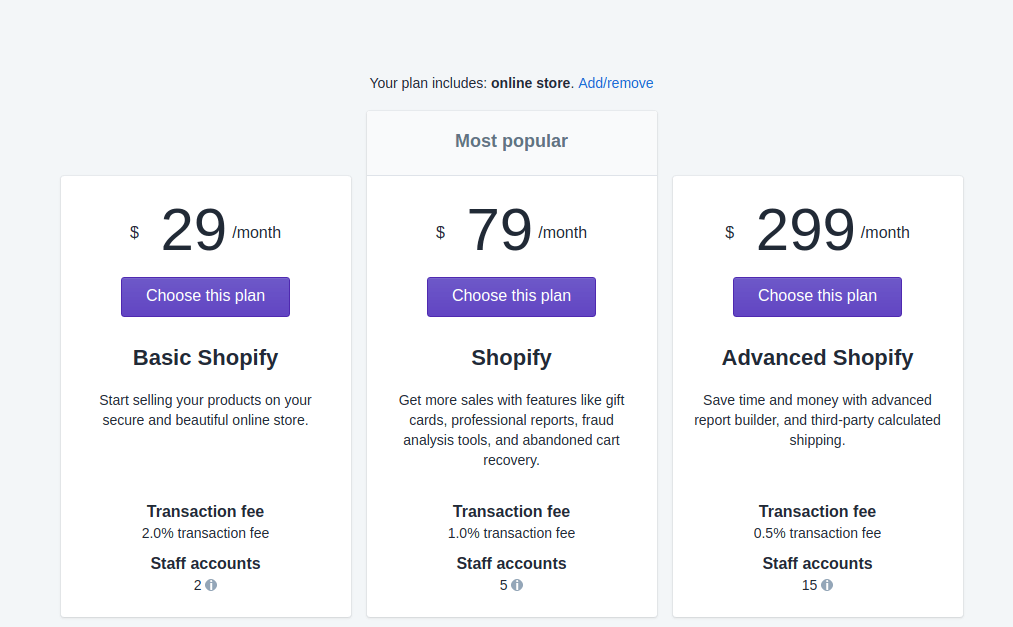
Task: Click the 'Basic Shopify' plan title
Action: pyautogui.click(x=205, y=358)
